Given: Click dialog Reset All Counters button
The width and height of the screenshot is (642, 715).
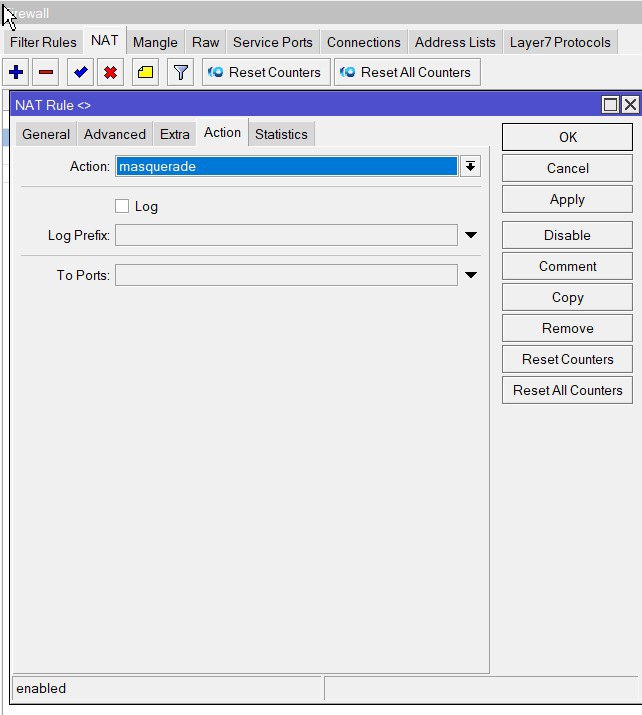Looking at the screenshot, I should (x=567, y=390).
